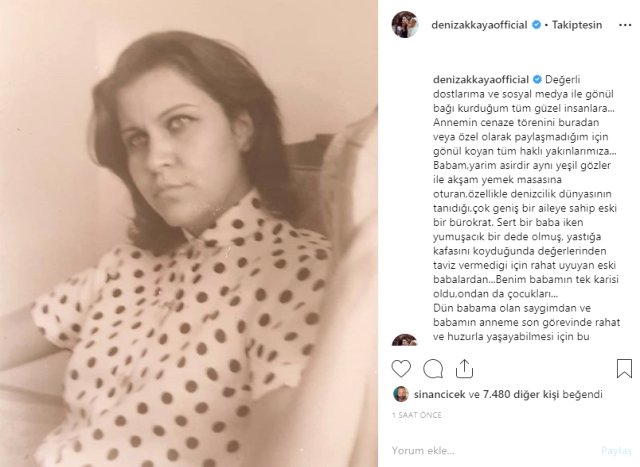Like the post with heart icon
640x467 pixels.
pos(401,369)
